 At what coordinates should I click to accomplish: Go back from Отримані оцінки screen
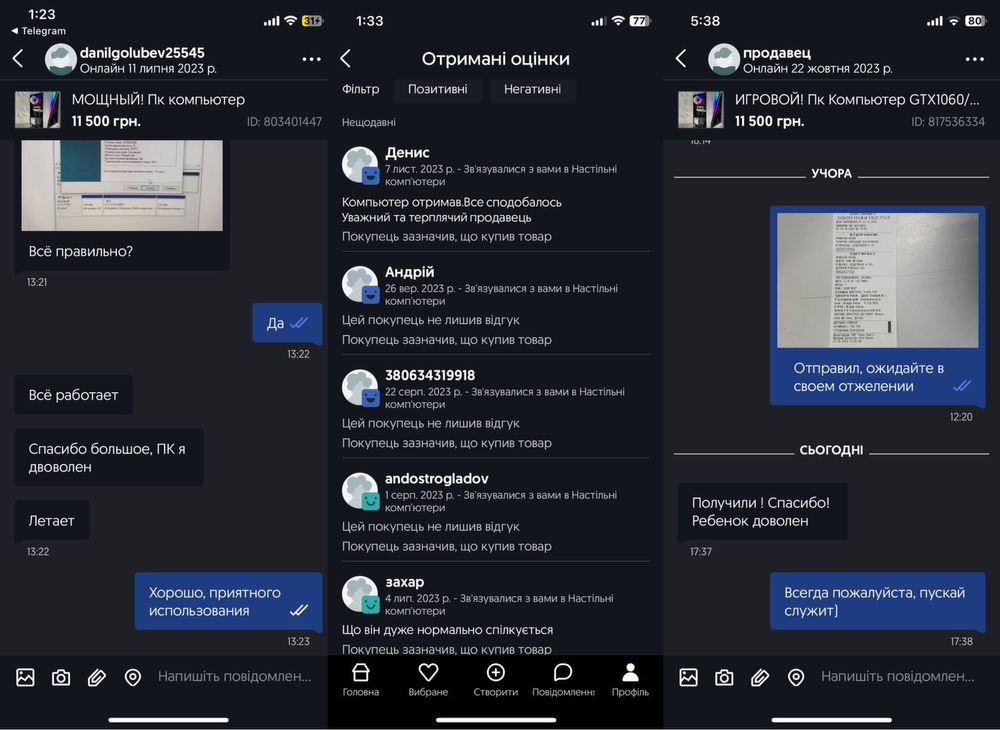[x=346, y=59]
